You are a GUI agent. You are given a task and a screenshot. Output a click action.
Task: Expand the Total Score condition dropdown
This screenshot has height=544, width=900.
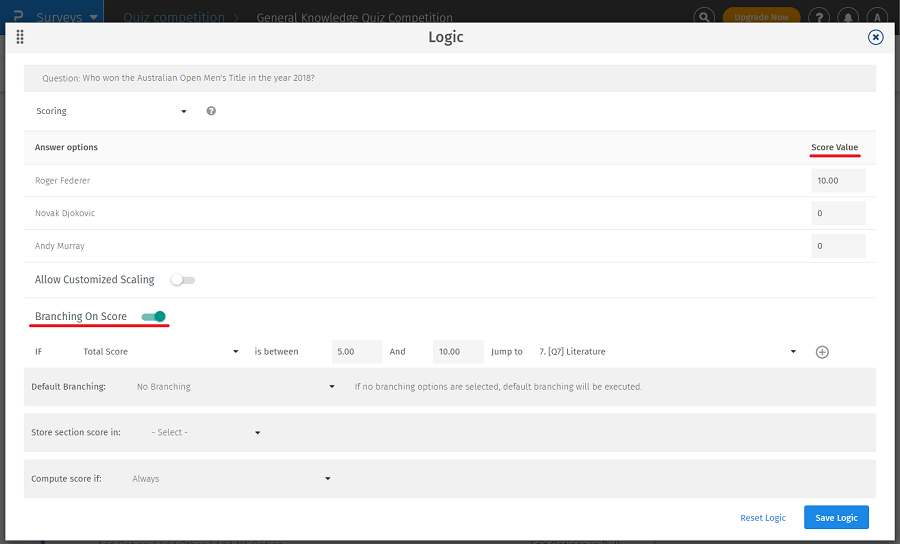(160, 352)
